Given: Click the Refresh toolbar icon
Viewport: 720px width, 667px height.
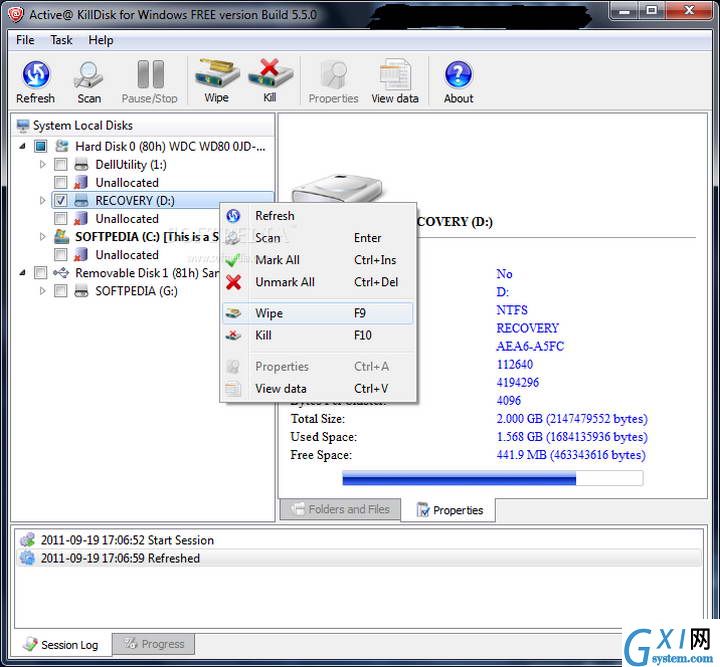Looking at the screenshot, I should (x=36, y=74).
